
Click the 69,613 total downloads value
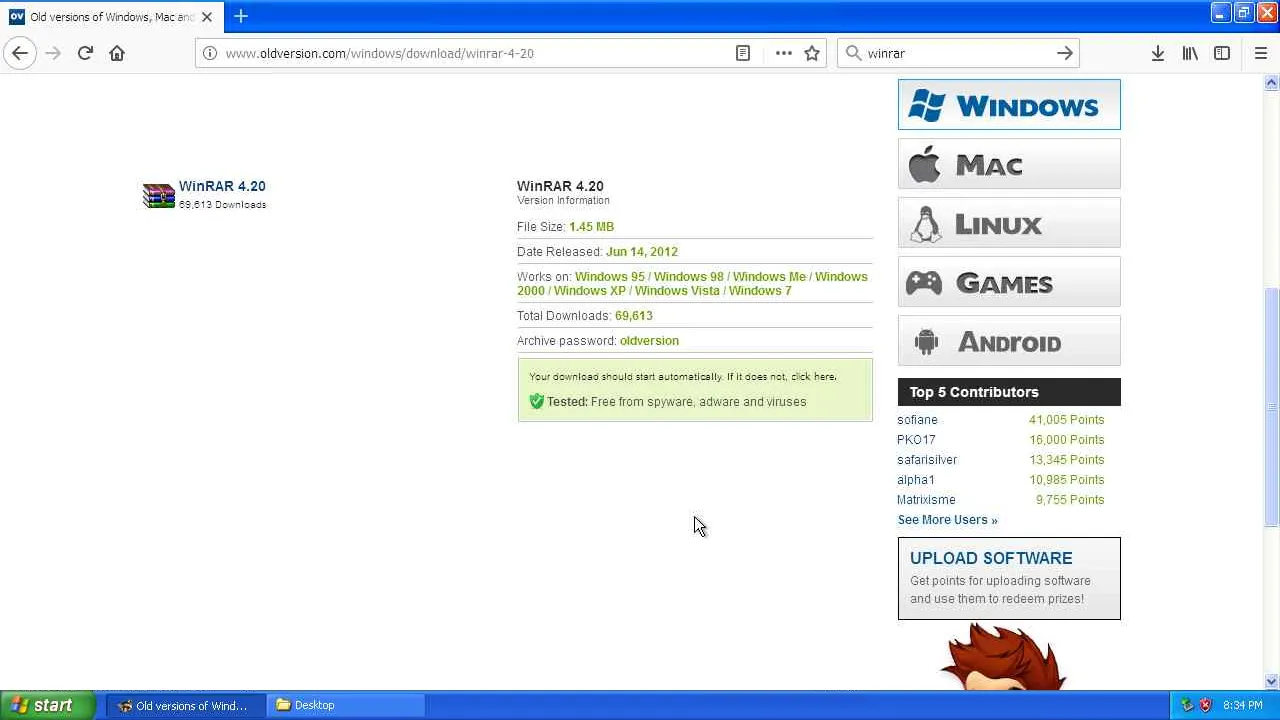(634, 316)
